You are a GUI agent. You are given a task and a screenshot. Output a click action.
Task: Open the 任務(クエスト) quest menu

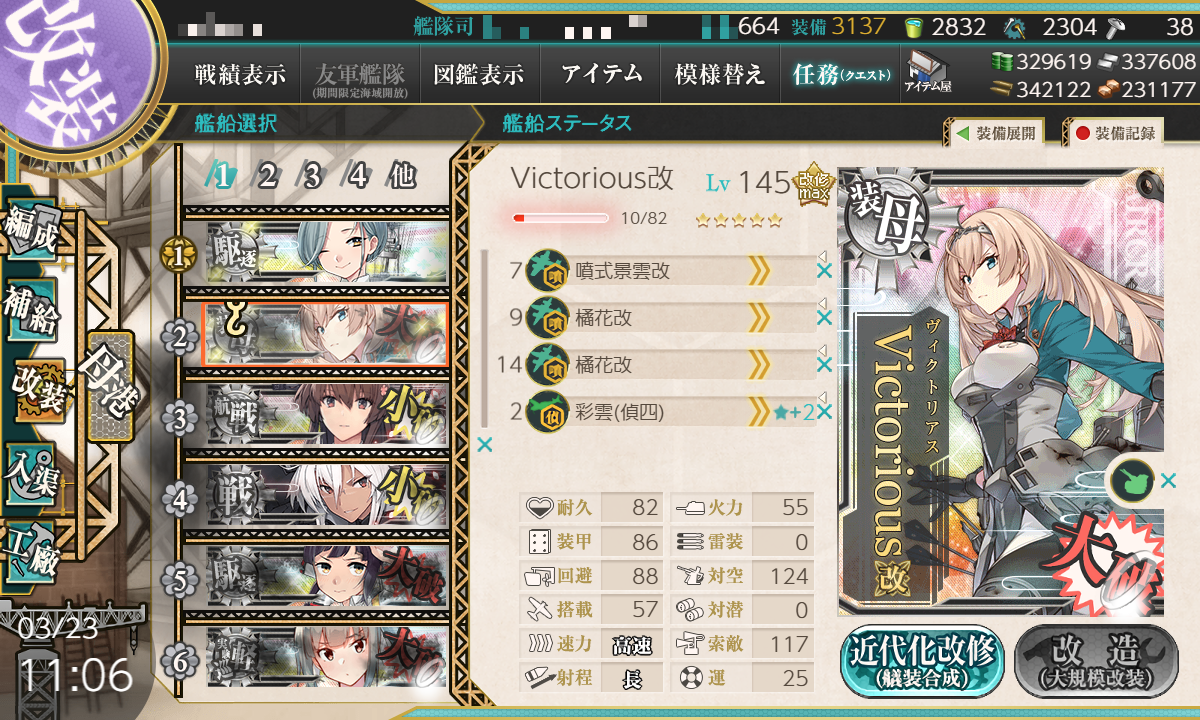click(841, 73)
